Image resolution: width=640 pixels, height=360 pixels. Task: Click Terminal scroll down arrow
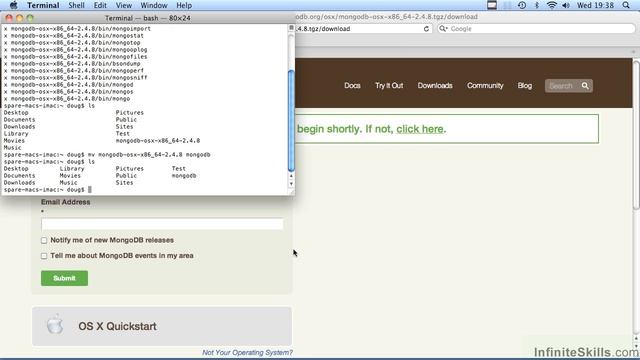point(291,183)
